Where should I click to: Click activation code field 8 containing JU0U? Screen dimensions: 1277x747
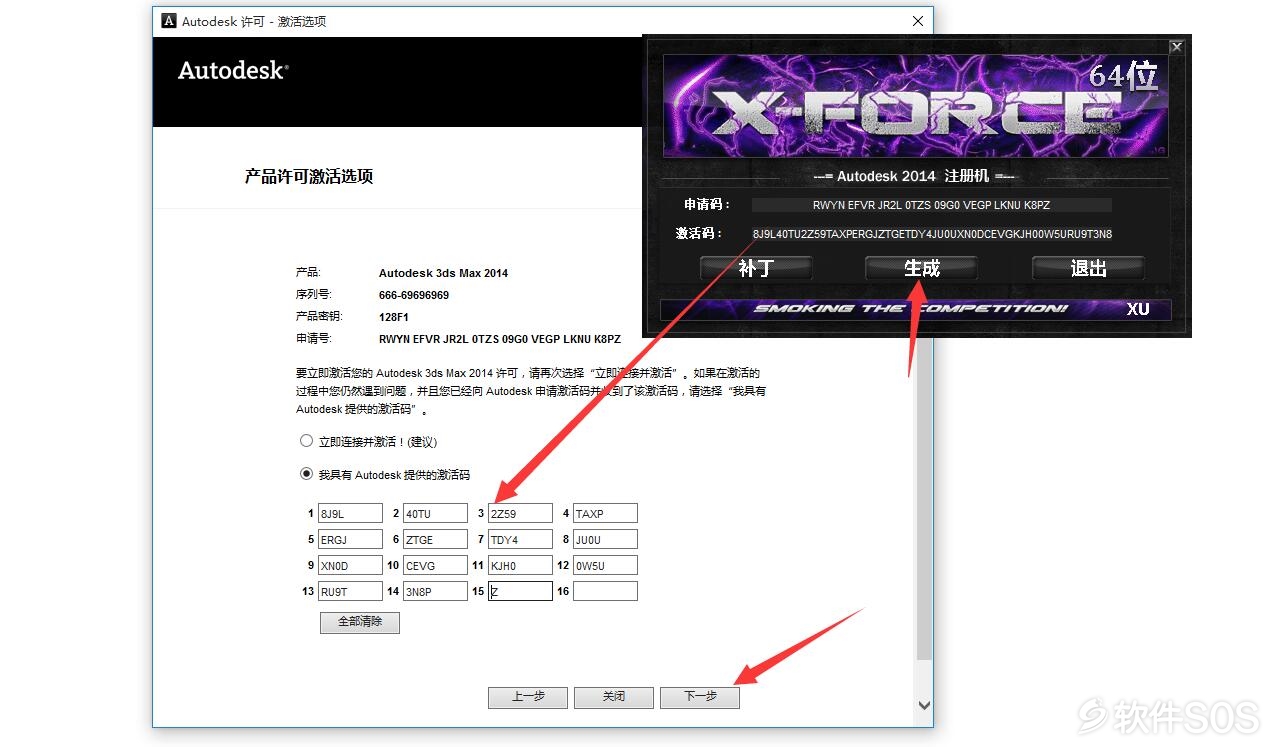(605, 539)
